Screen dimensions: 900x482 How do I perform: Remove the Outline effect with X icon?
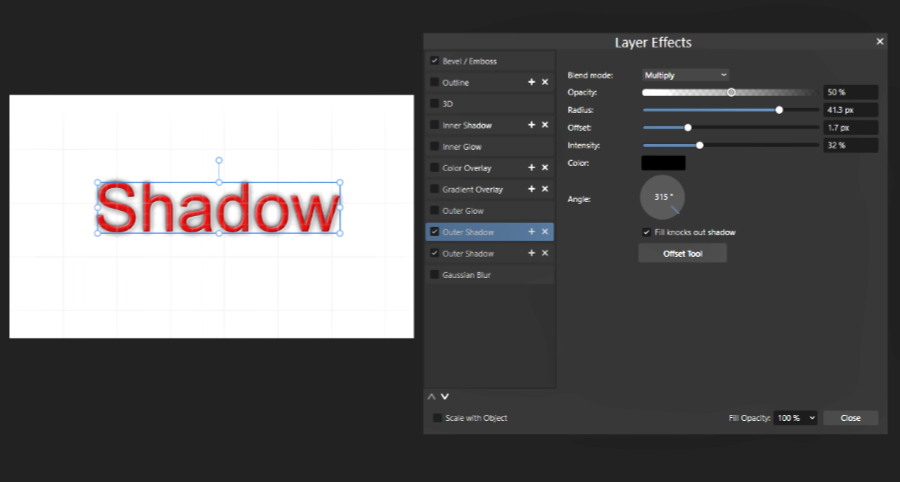545,82
